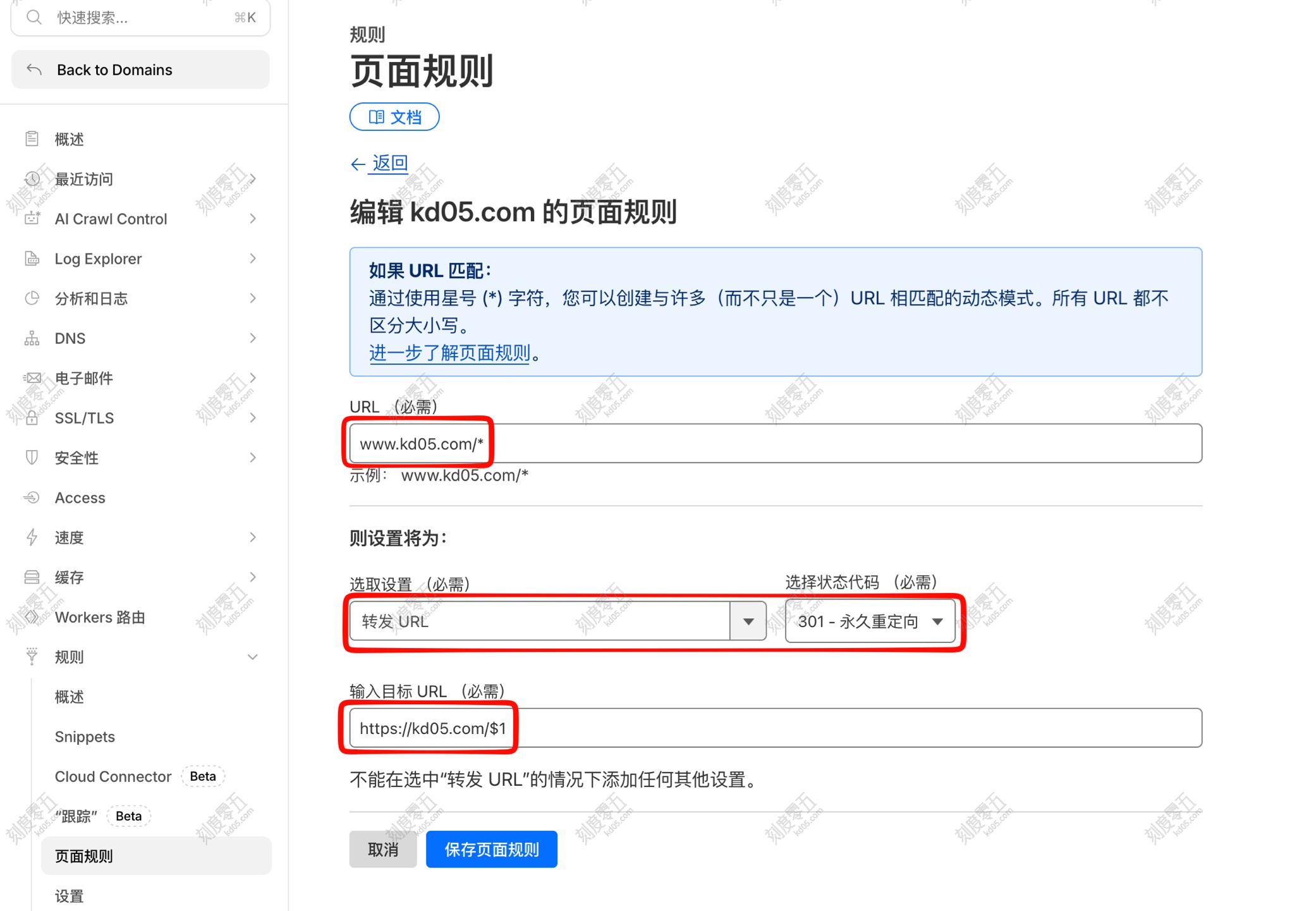Click the 进一步了解页面规则 link
The width and height of the screenshot is (1316, 911).
449,353
